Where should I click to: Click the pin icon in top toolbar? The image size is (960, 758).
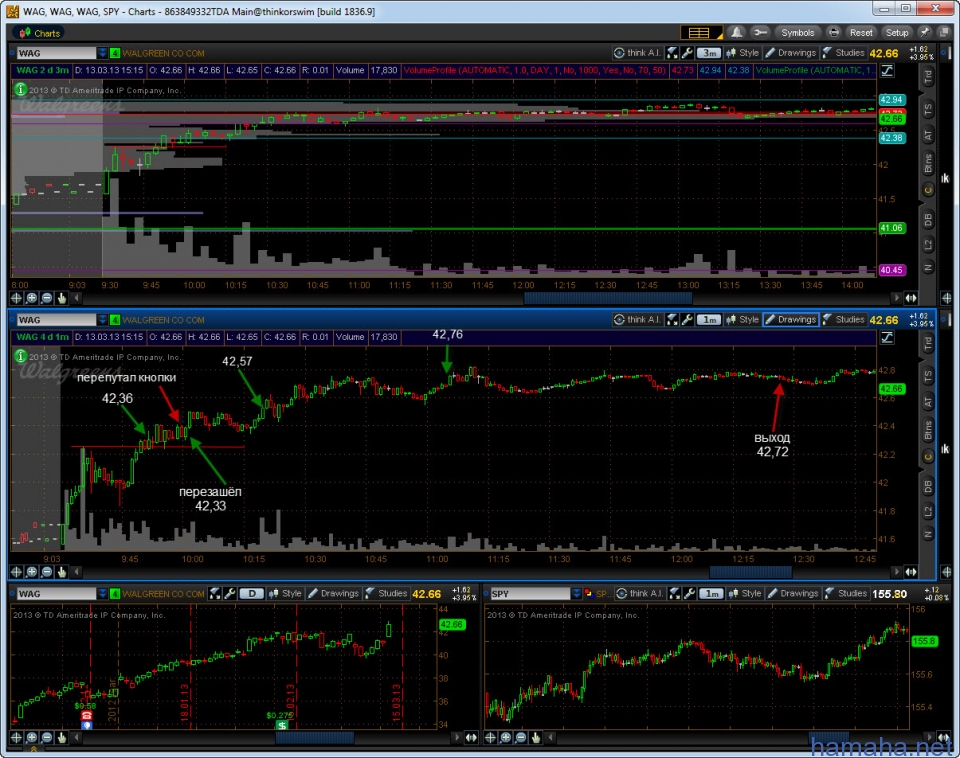coord(924,32)
